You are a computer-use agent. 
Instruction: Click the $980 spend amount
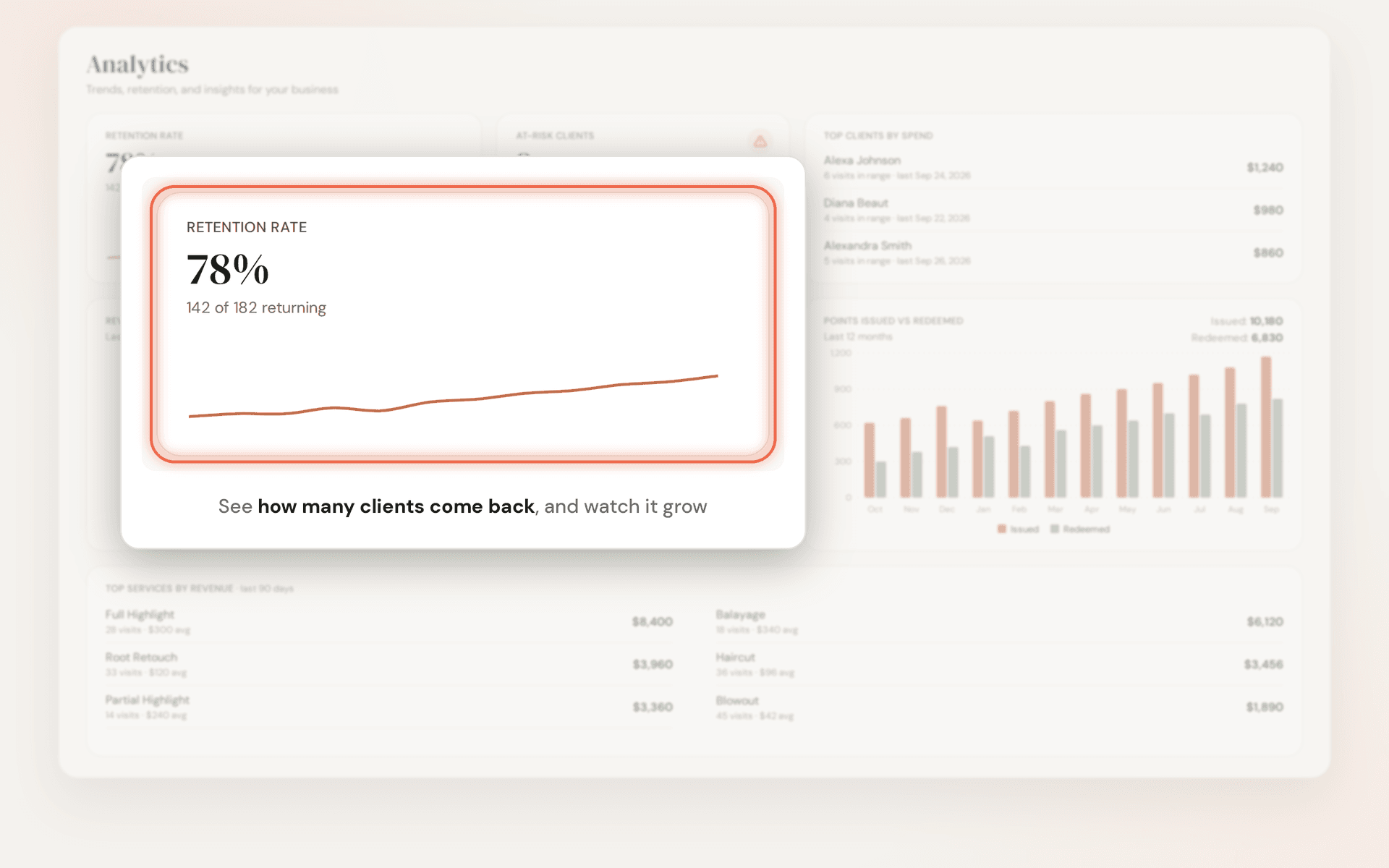pyautogui.click(x=1268, y=210)
